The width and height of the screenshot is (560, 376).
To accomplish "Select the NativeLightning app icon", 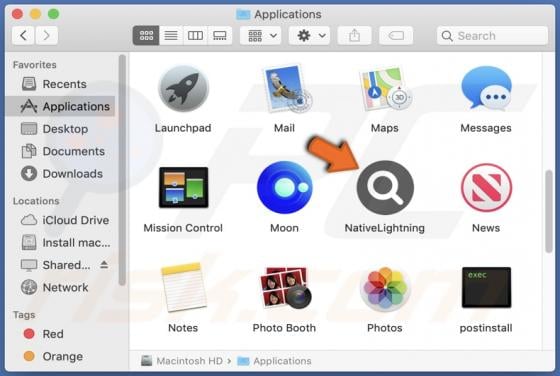I will [x=385, y=187].
